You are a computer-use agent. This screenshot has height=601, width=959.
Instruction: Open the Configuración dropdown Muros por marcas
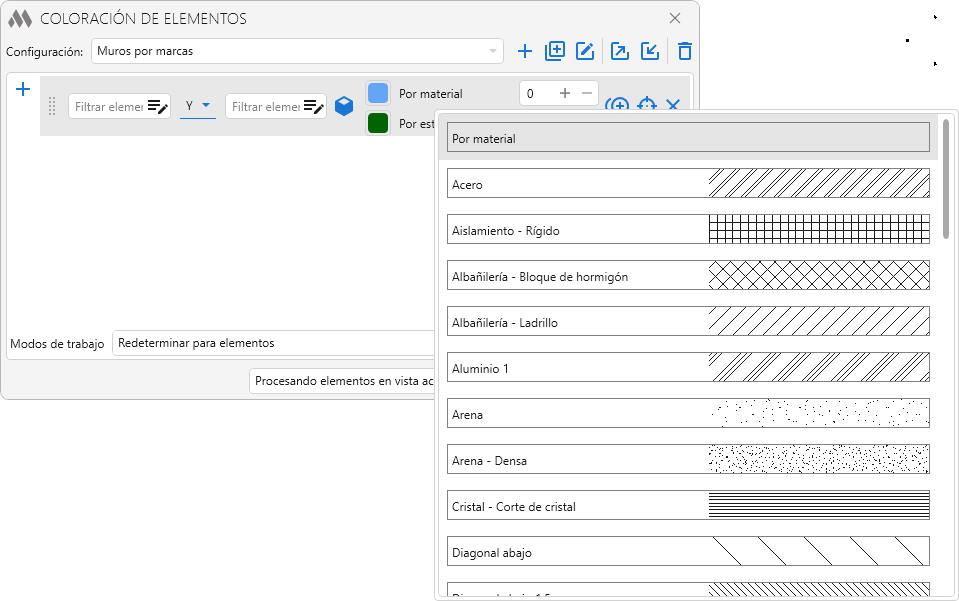pyautogui.click(x=297, y=51)
